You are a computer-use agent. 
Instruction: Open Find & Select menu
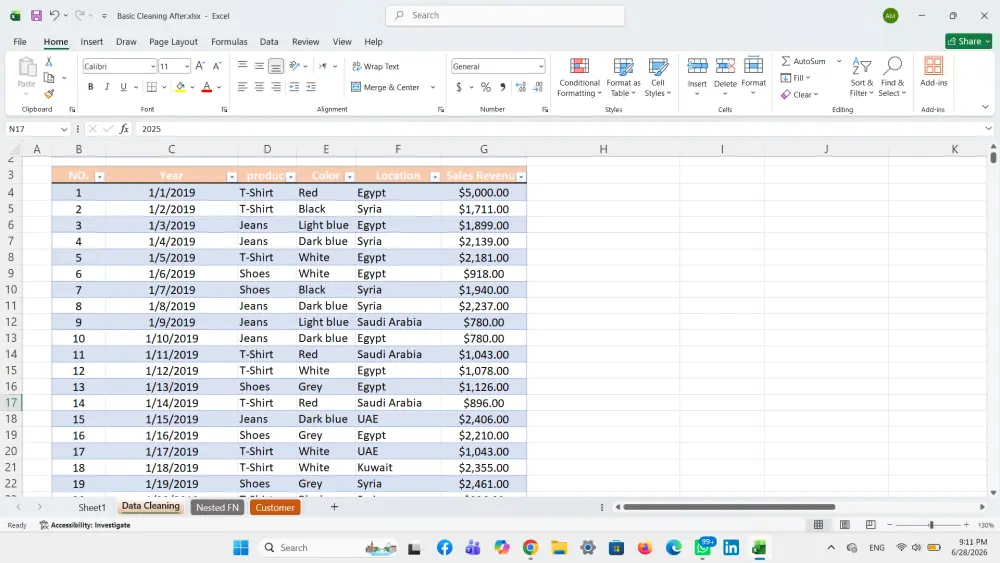(892, 77)
